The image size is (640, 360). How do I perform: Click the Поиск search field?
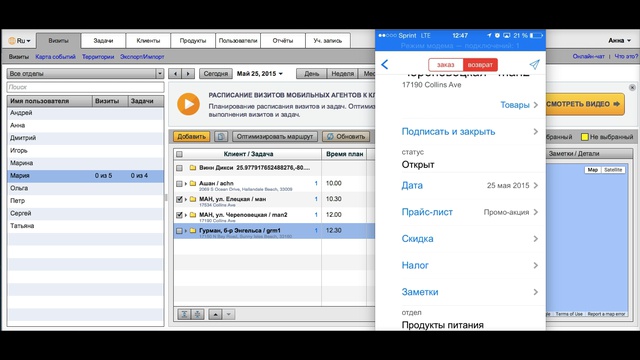[85, 87]
